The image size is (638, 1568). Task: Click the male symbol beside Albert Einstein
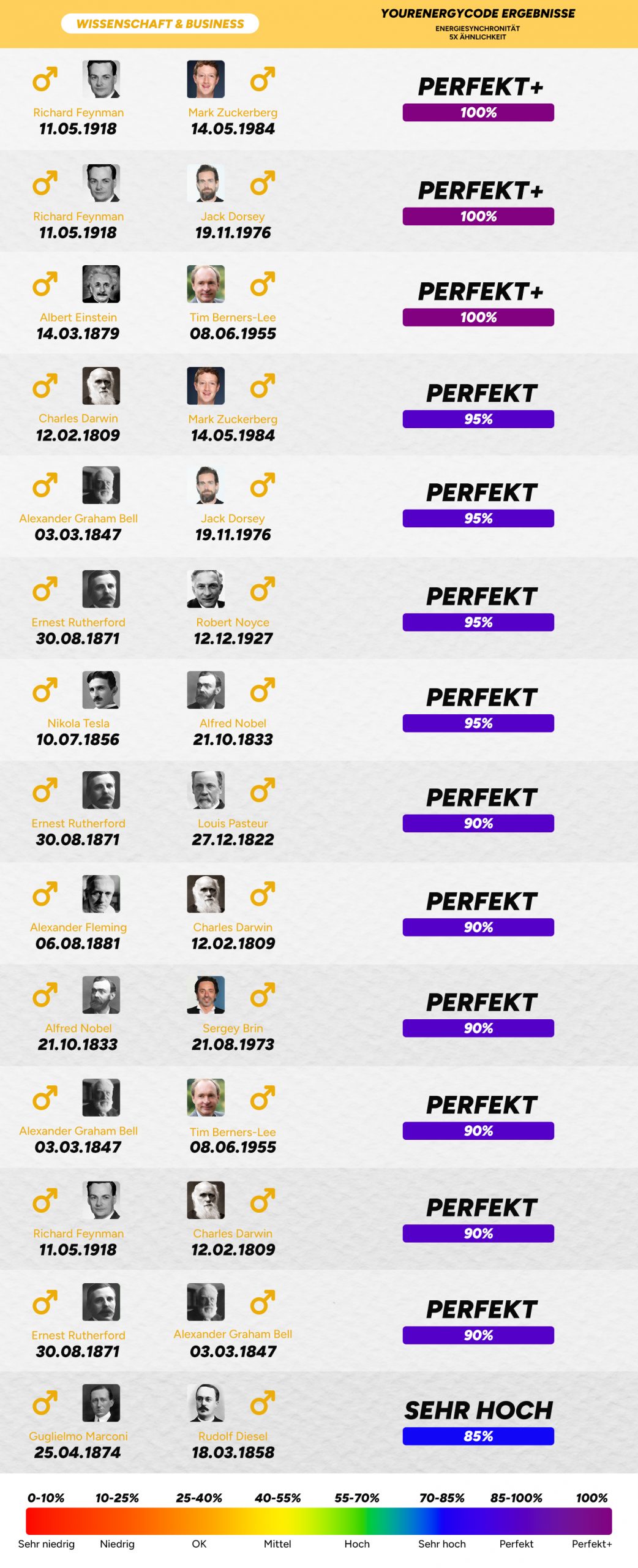pyautogui.click(x=45, y=284)
